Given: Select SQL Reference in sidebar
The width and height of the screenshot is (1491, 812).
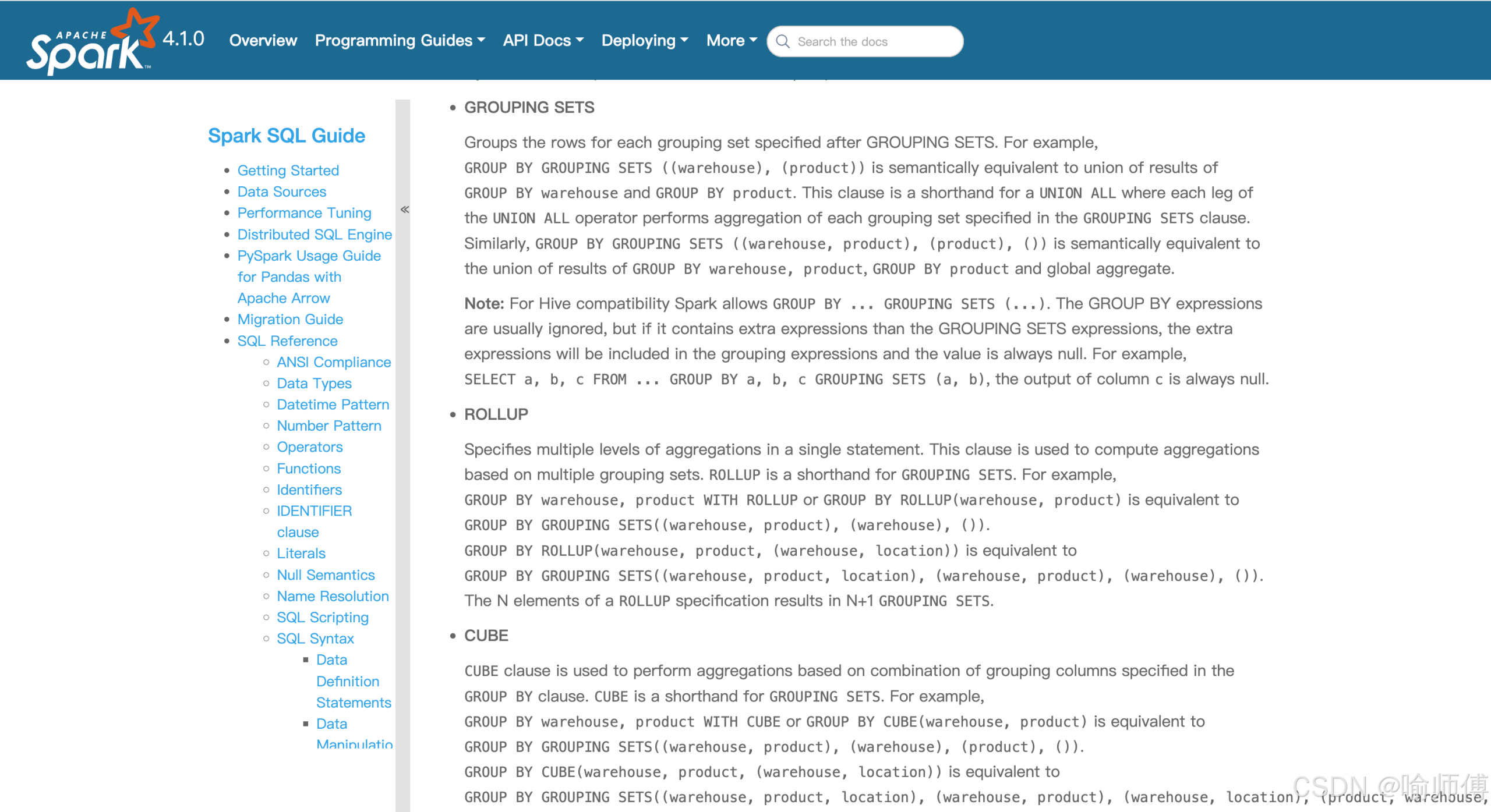Looking at the screenshot, I should coord(287,341).
